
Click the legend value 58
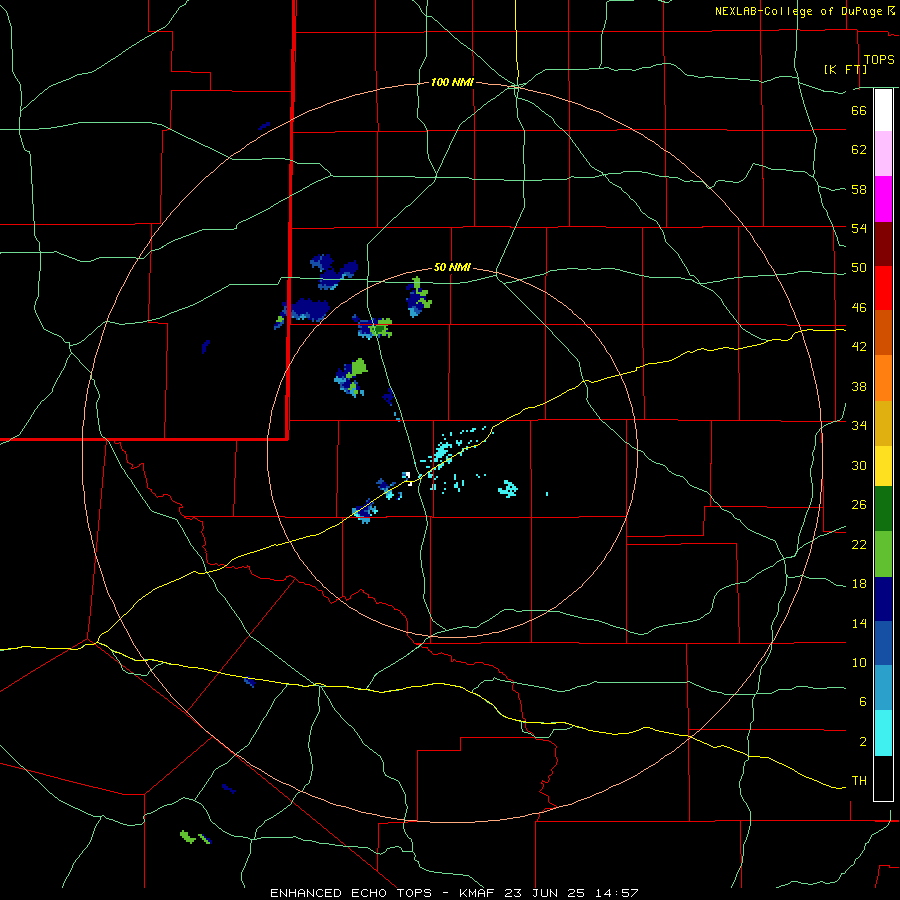(x=859, y=189)
